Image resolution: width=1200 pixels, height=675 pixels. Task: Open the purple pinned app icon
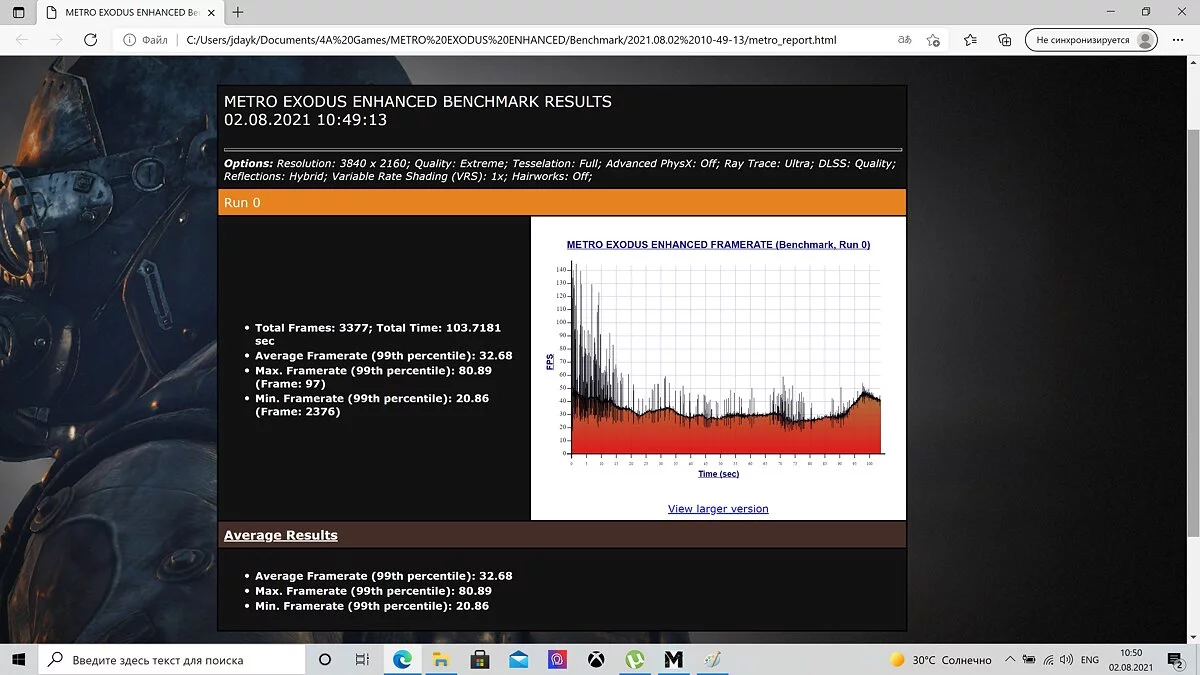coord(557,660)
